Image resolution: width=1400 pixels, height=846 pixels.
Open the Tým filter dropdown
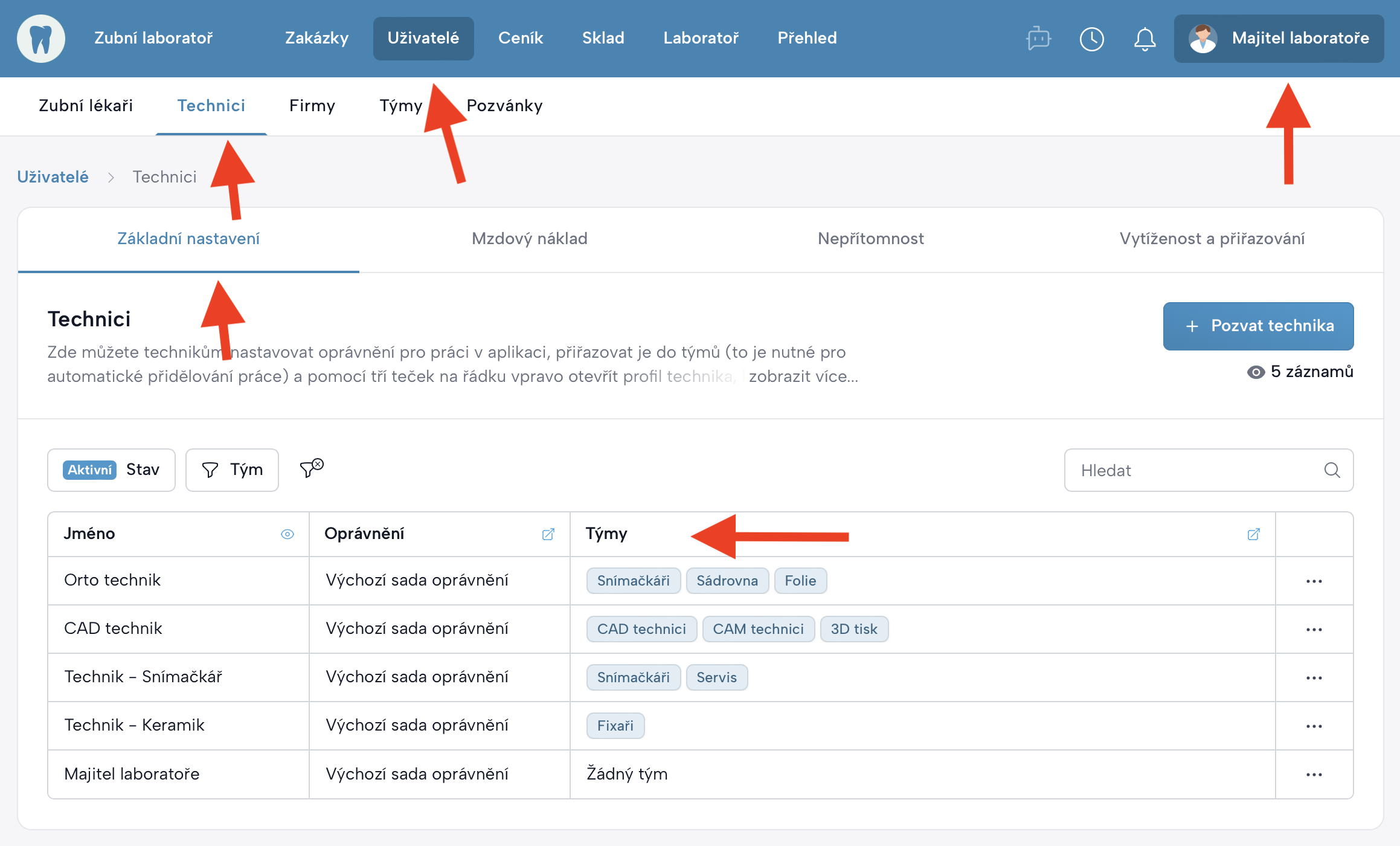[232, 470]
